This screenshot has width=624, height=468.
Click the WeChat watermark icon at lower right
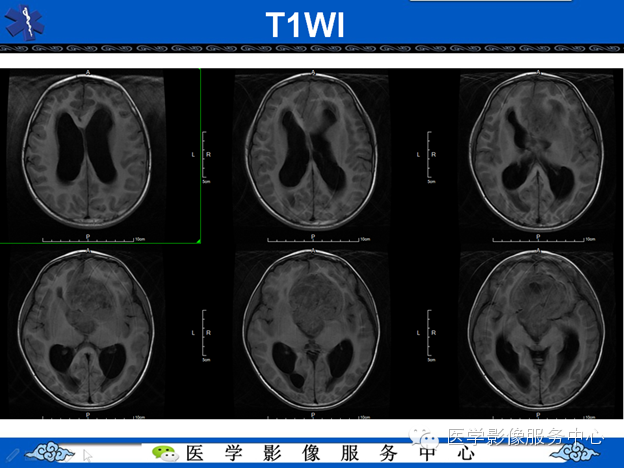tap(425, 439)
